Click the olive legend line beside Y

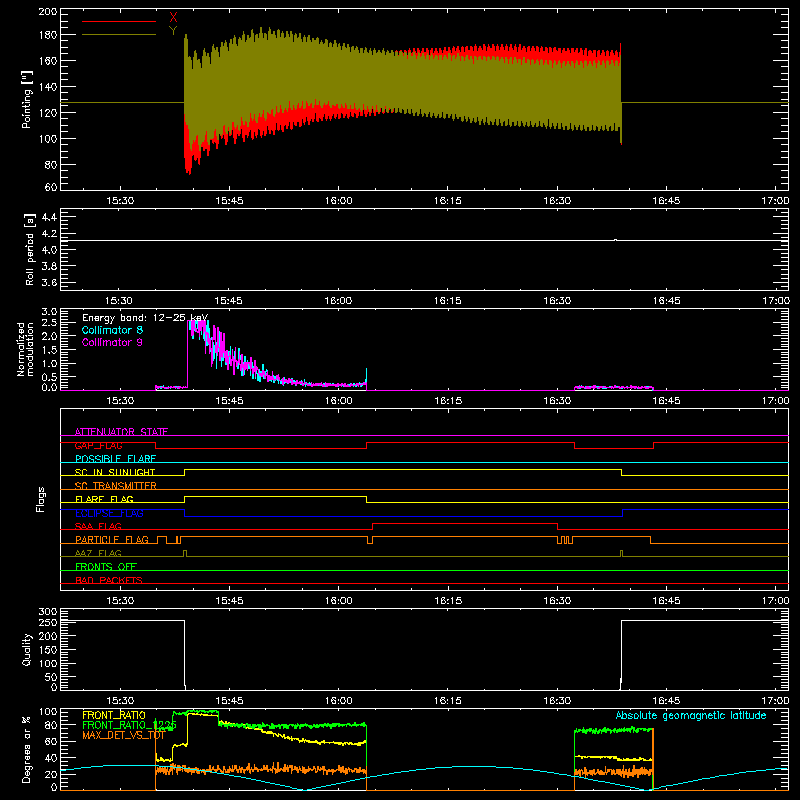[x=119, y=34]
